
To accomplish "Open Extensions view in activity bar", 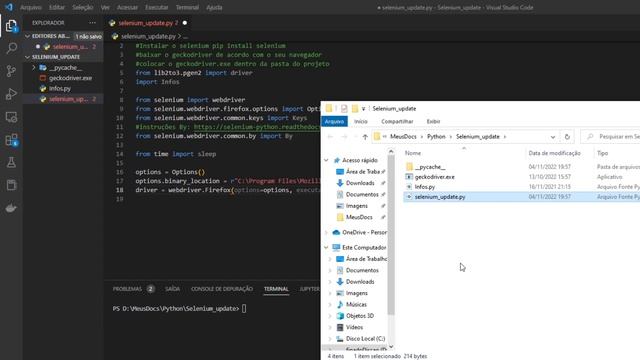I will coord(11,140).
